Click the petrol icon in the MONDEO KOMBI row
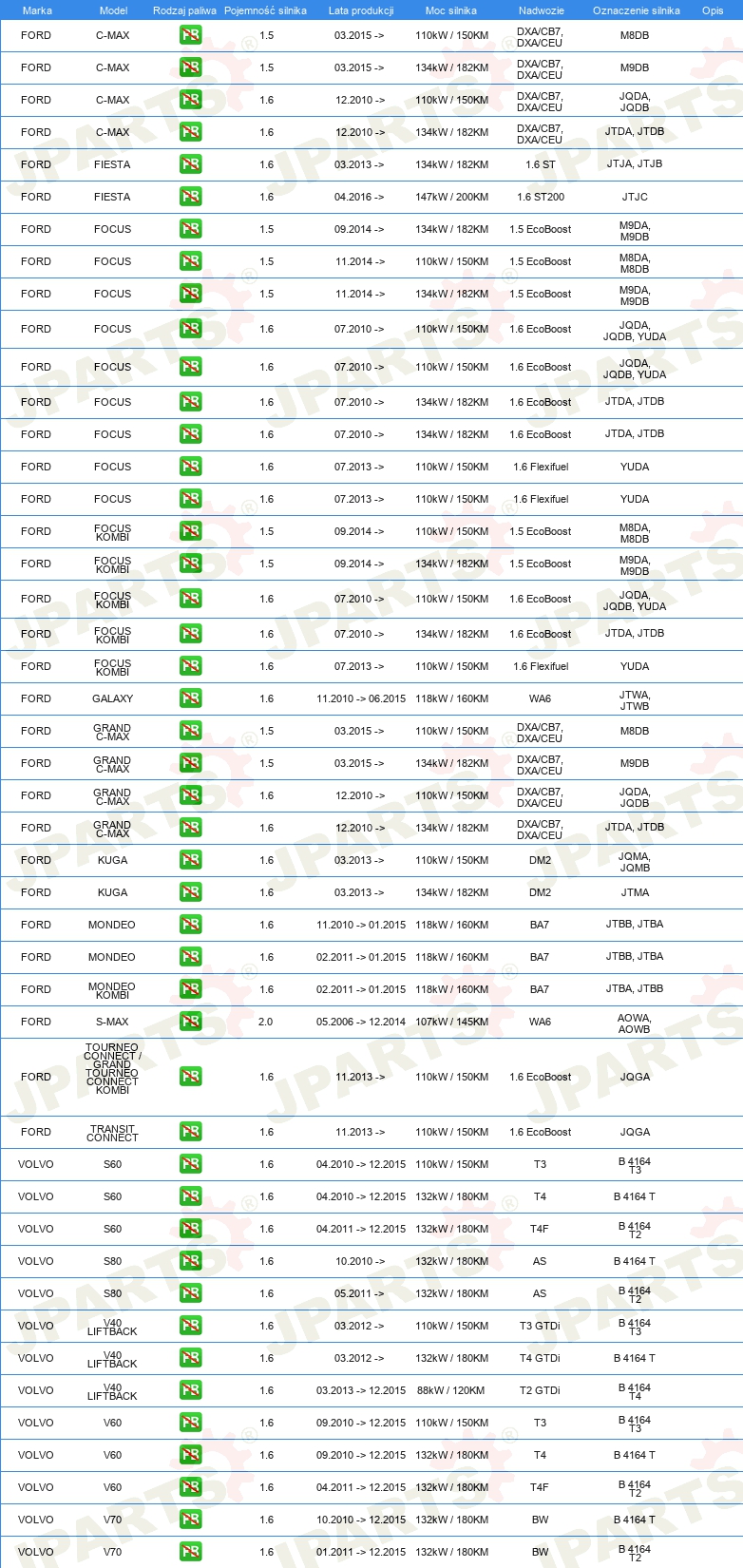This screenshot has height=1568, width=743. click(191, 989)
